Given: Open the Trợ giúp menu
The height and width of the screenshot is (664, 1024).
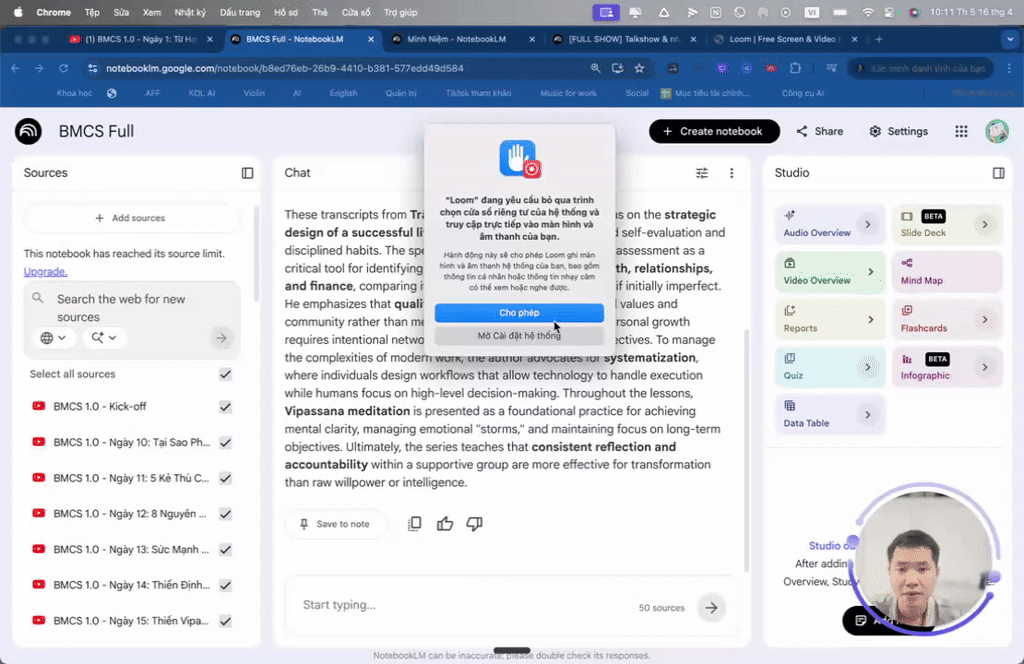Looking at the screenshot, I should click(x=400, y=12).
